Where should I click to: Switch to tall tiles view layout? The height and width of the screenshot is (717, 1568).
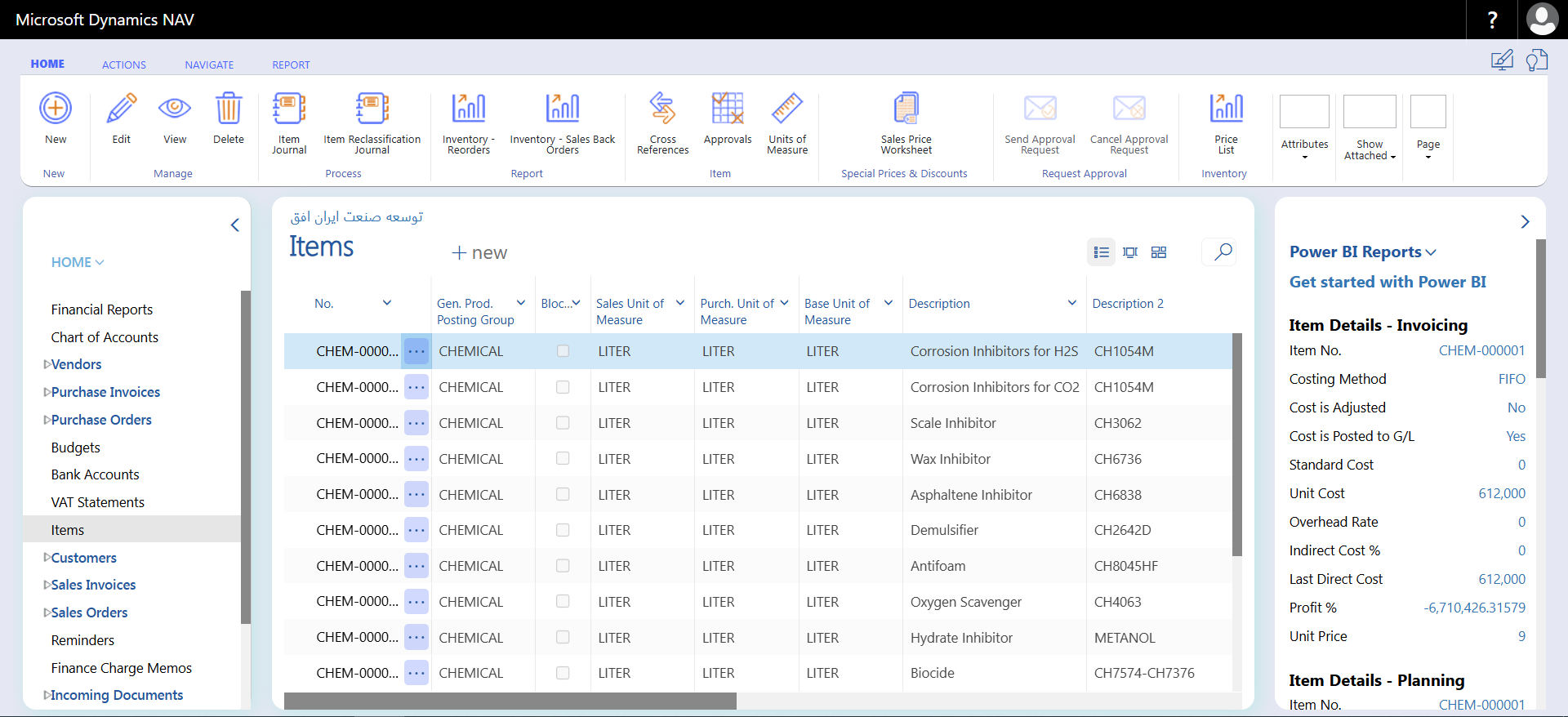pos(1130,252)
